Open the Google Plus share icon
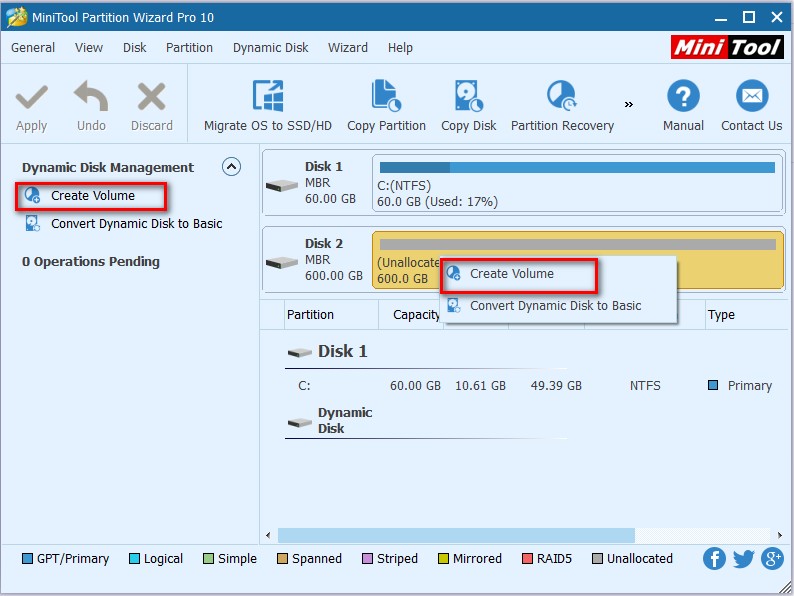This screenshot has width=794, height=596. click(x=772, y=559)
